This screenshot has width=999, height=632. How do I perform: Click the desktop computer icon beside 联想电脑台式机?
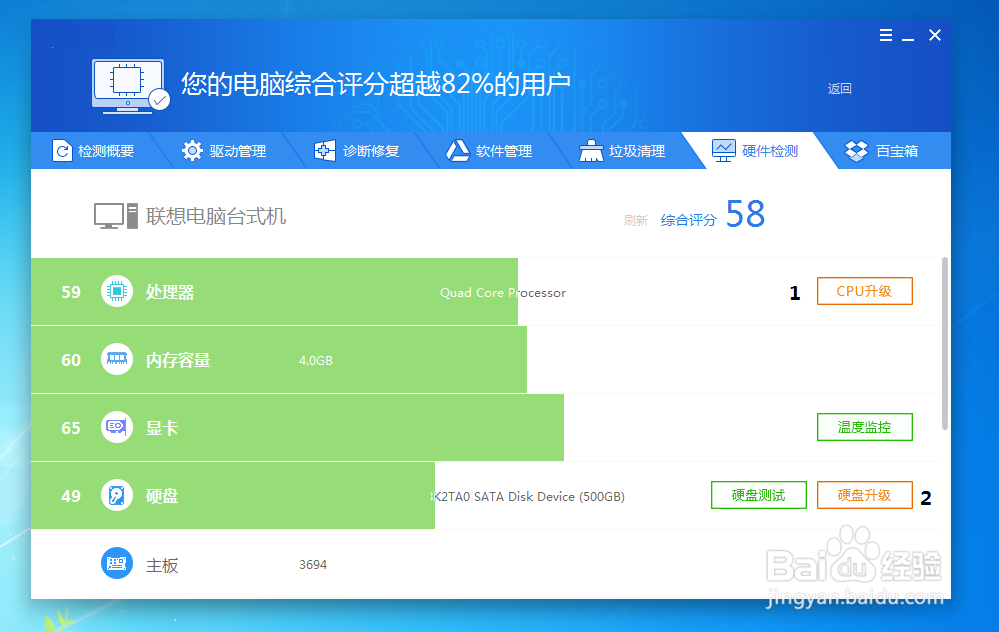click(115, 216)
